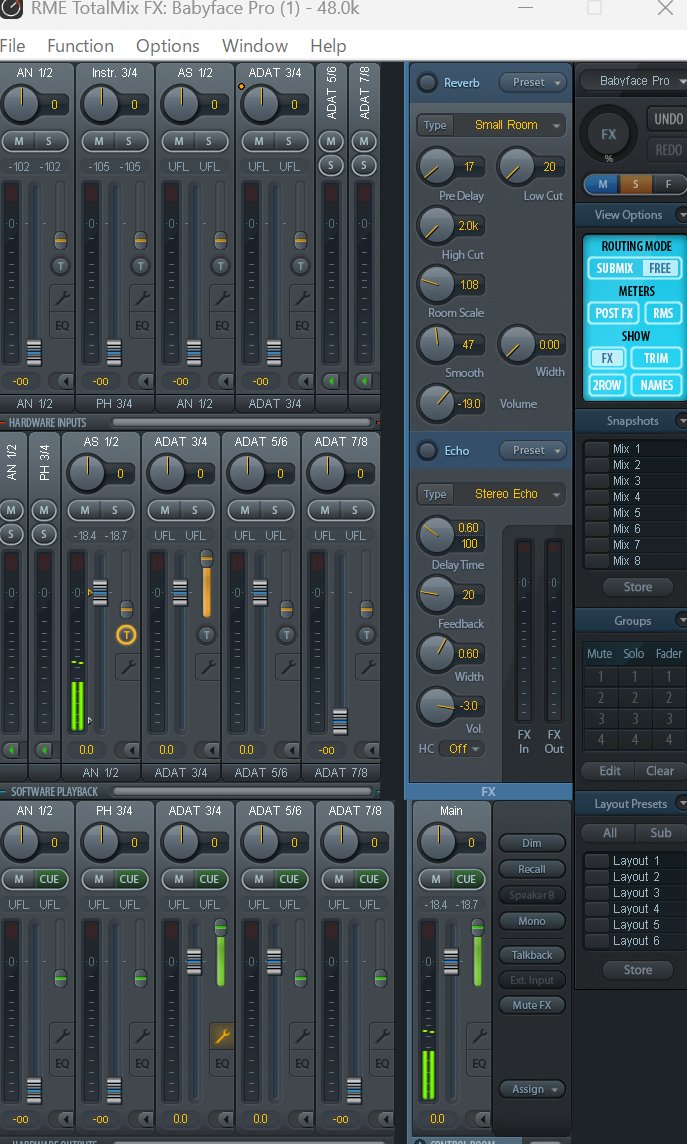Click T trim on Software Playback ADAT 3/4

pos(206,635)
